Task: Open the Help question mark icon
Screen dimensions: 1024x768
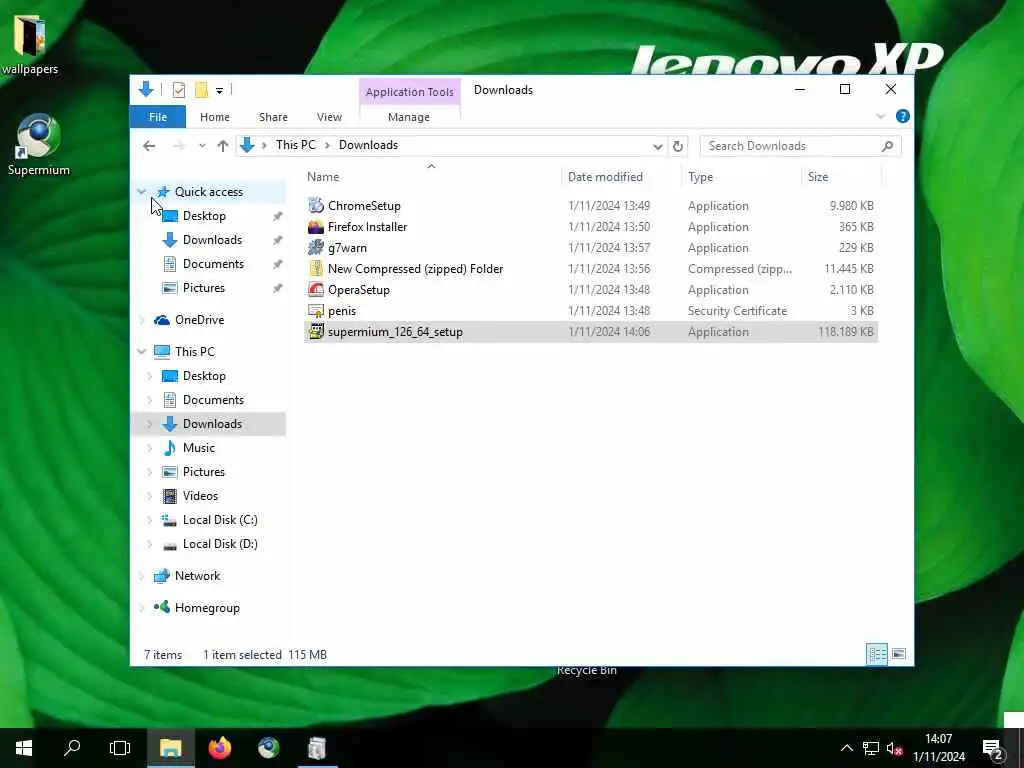Action: pos(903,116)
